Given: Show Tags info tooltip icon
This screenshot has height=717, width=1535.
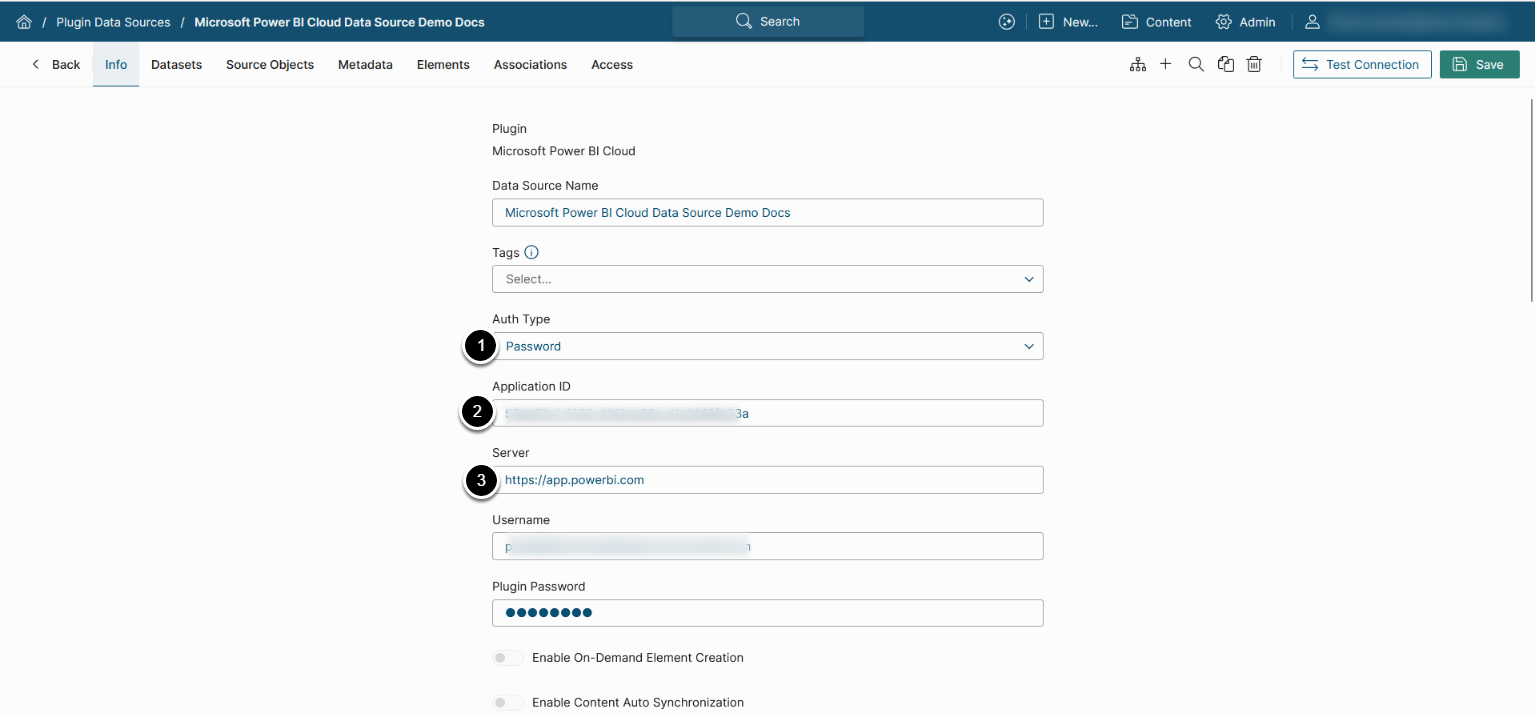Looking at the screenshot, I should coord(531,253).
